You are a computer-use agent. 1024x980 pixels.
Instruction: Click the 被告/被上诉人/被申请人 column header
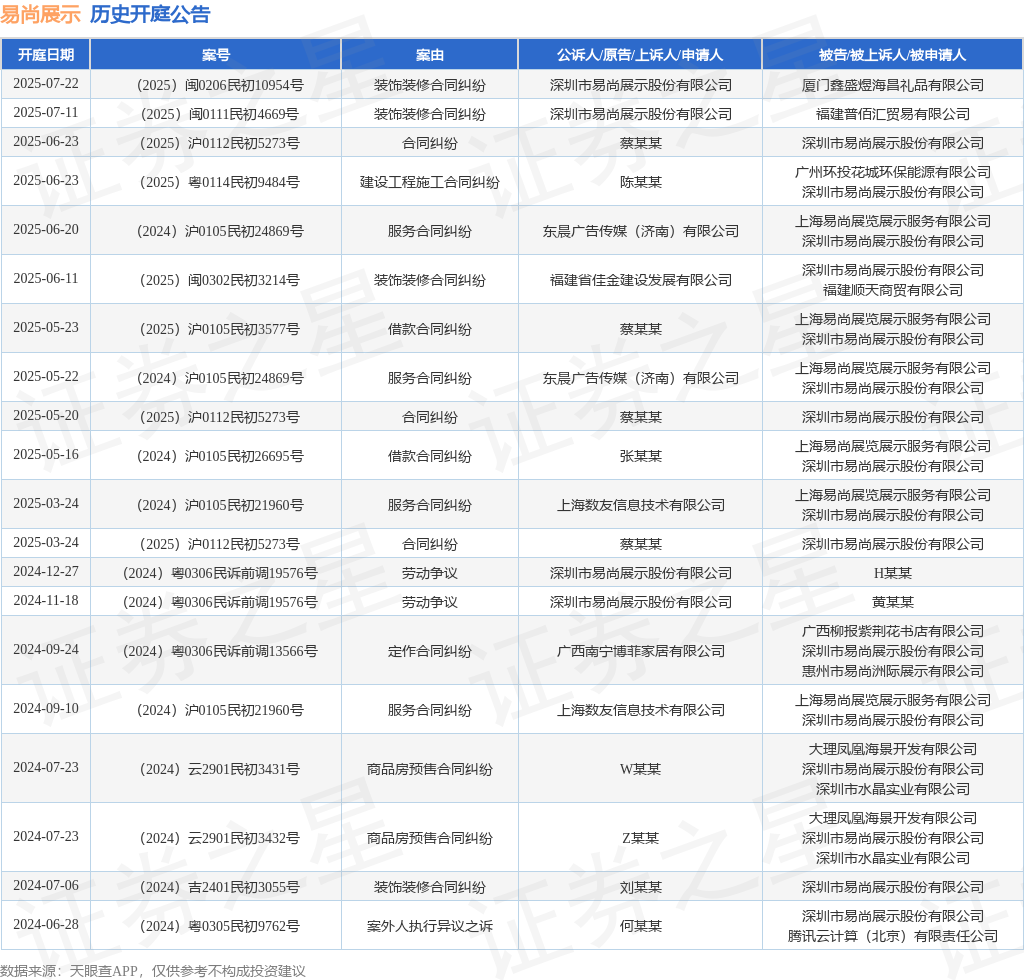pyautogui.click(x=893, y=55)
